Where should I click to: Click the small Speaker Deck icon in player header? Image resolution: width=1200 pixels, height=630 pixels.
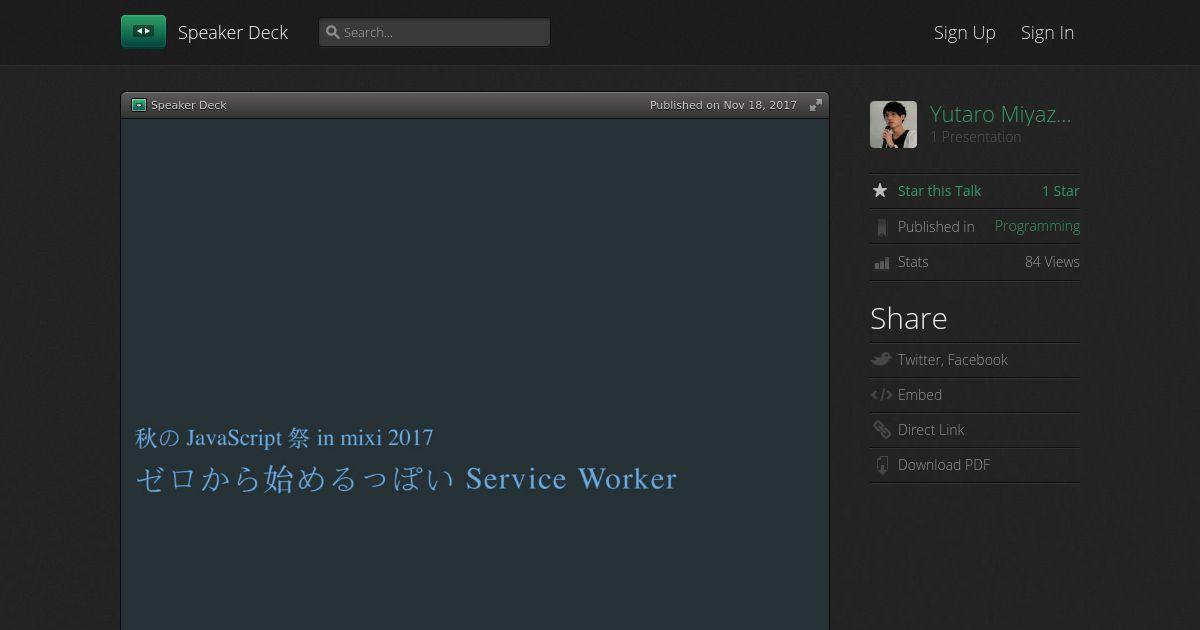pos(139,105)
